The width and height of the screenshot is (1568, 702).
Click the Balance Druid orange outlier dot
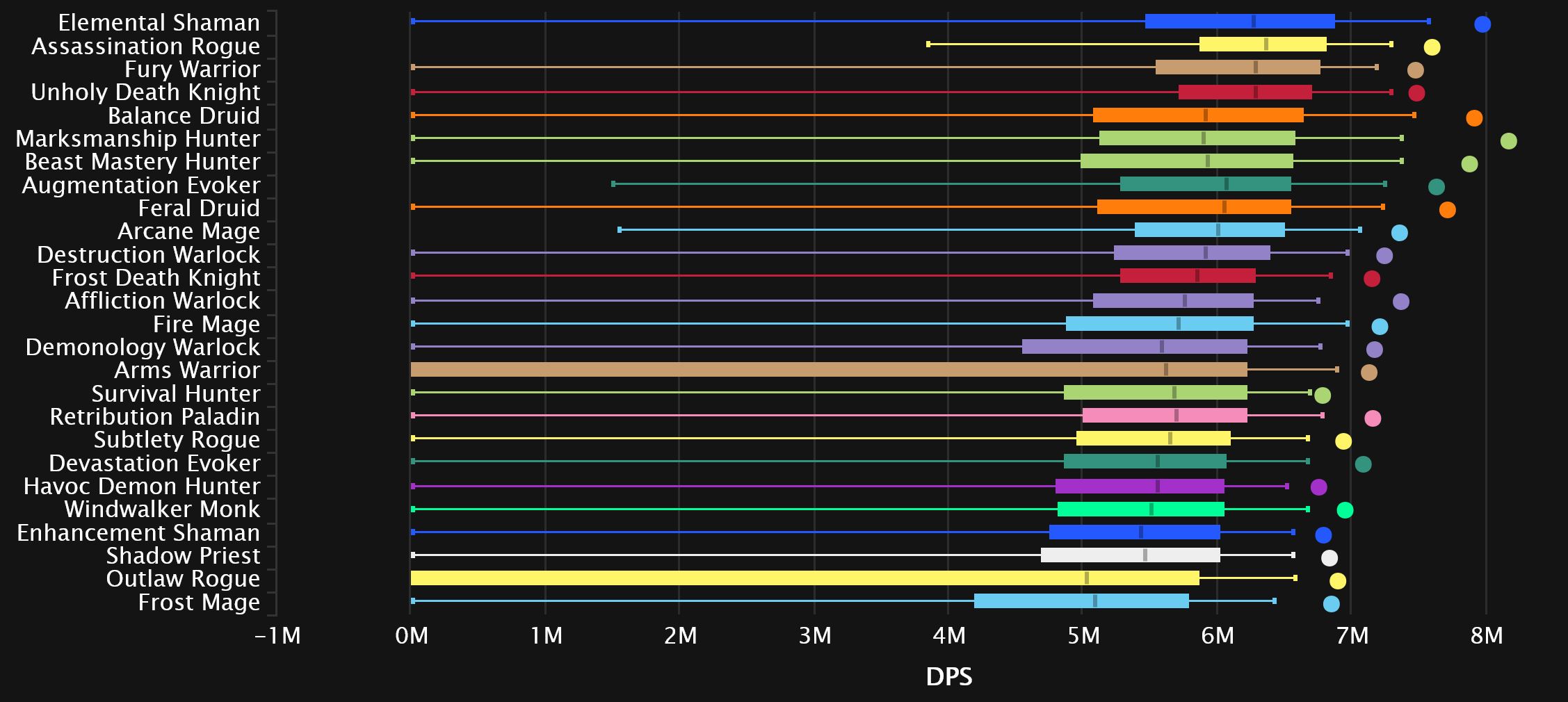[x=1473, y=118]
